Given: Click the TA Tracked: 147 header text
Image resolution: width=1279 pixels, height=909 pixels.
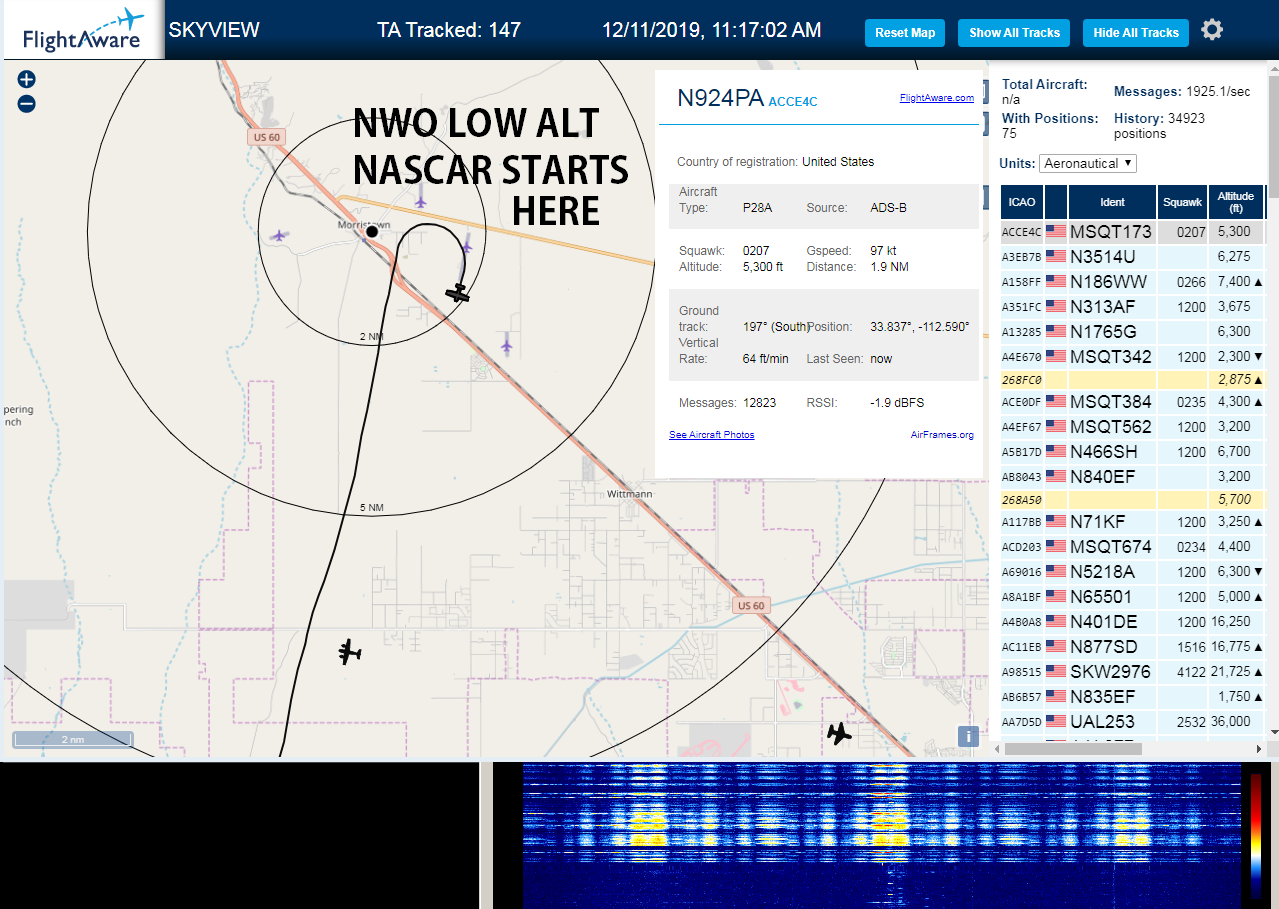Looking at the screenshot, I should tap(449, 30).
